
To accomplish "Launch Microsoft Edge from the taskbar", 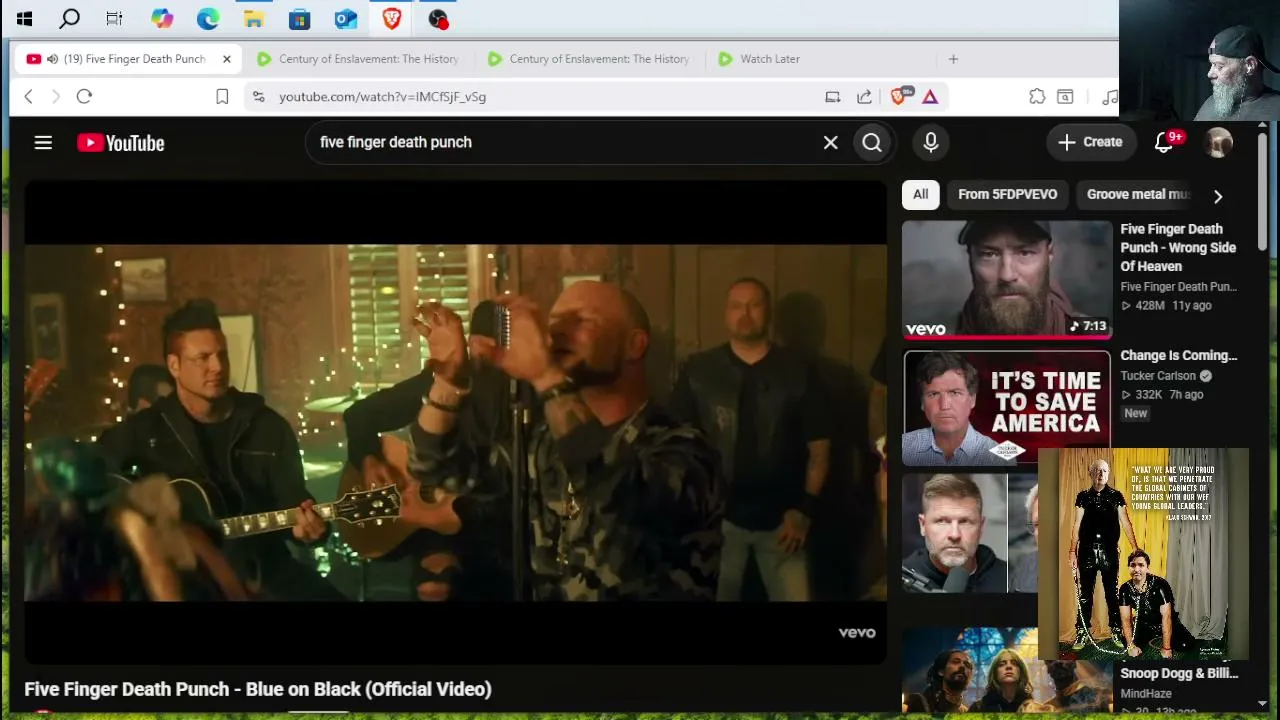I will coord(208,18).
